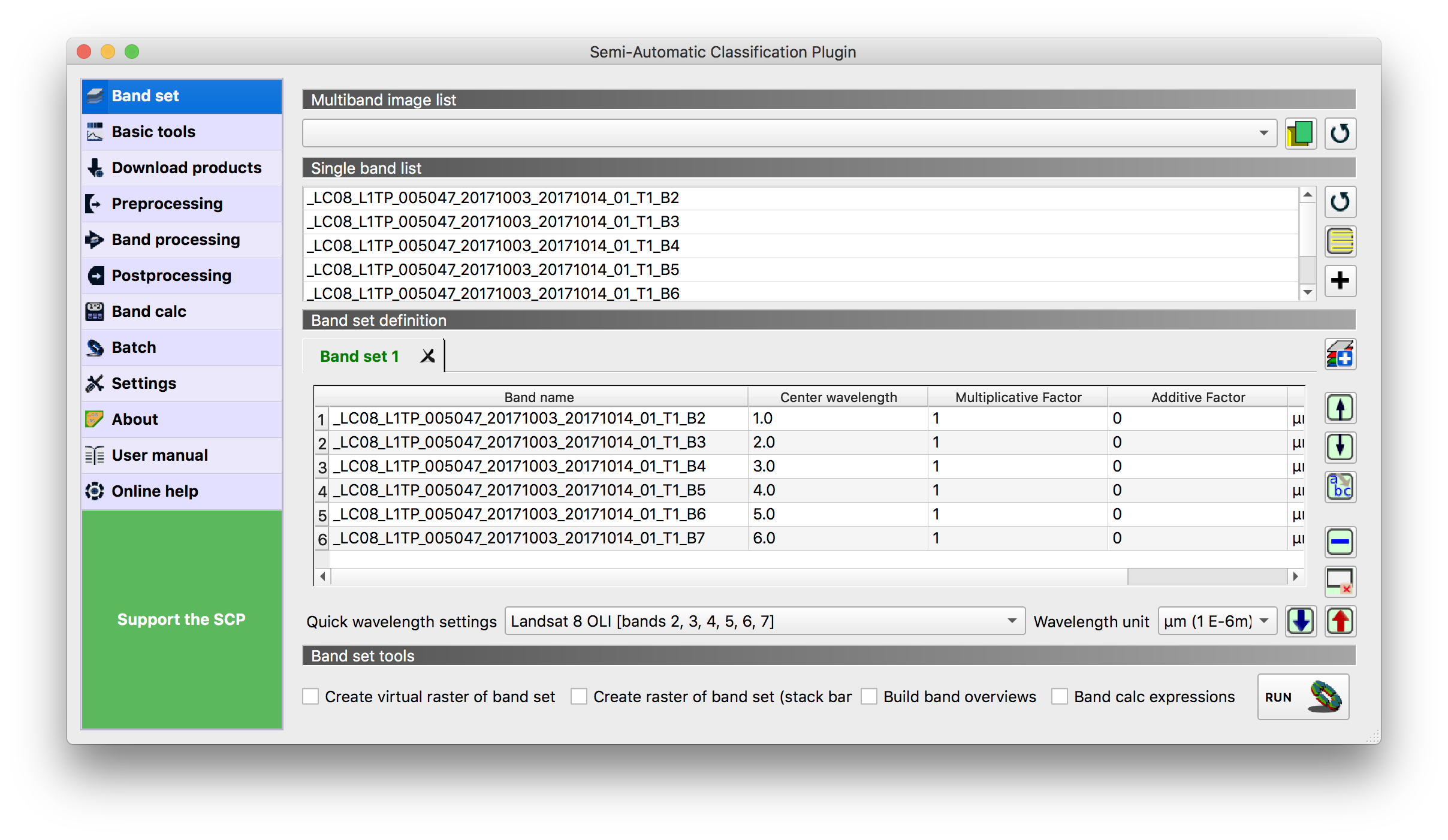Open Quick wavelength settings dropdown

(x=764, y=621)
